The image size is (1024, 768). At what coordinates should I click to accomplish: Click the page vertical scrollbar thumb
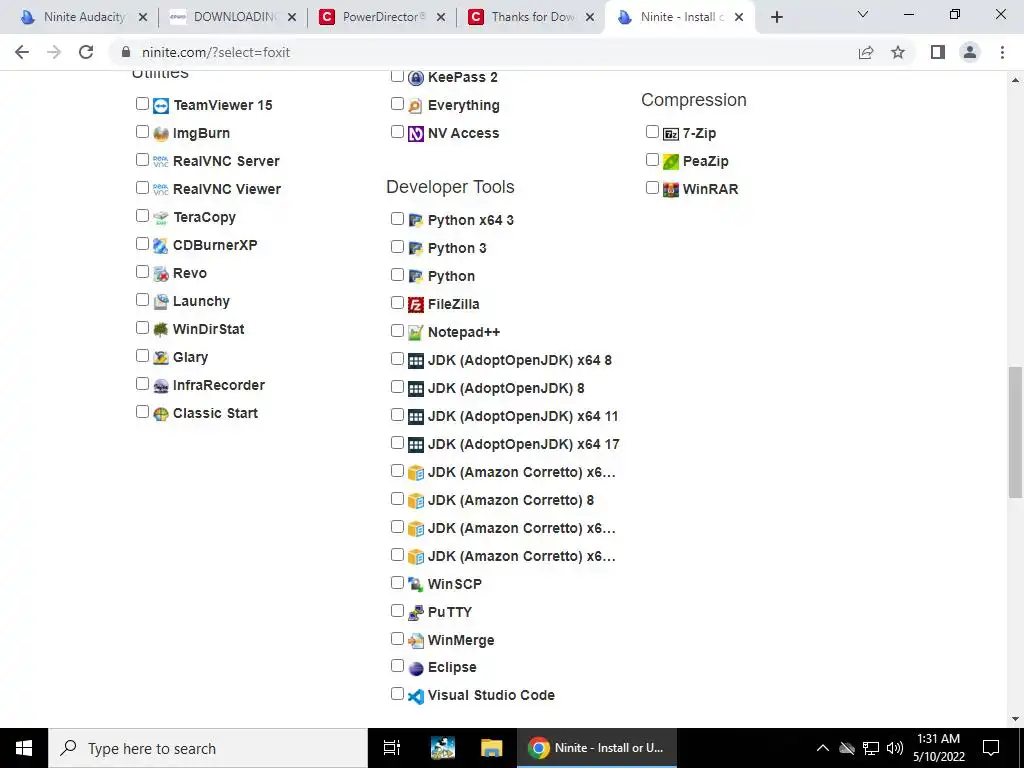click(x=1015, y=432)
